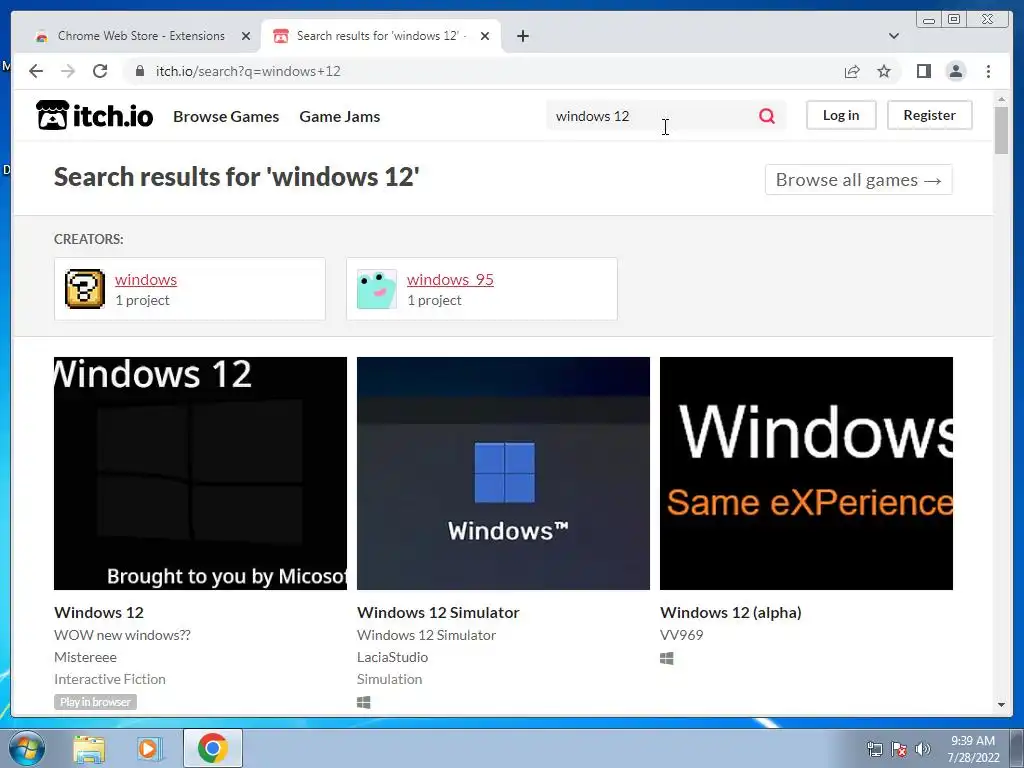Click the scrollbar down arrow
Screen dimensions: 1024x768
(1001, 705)
